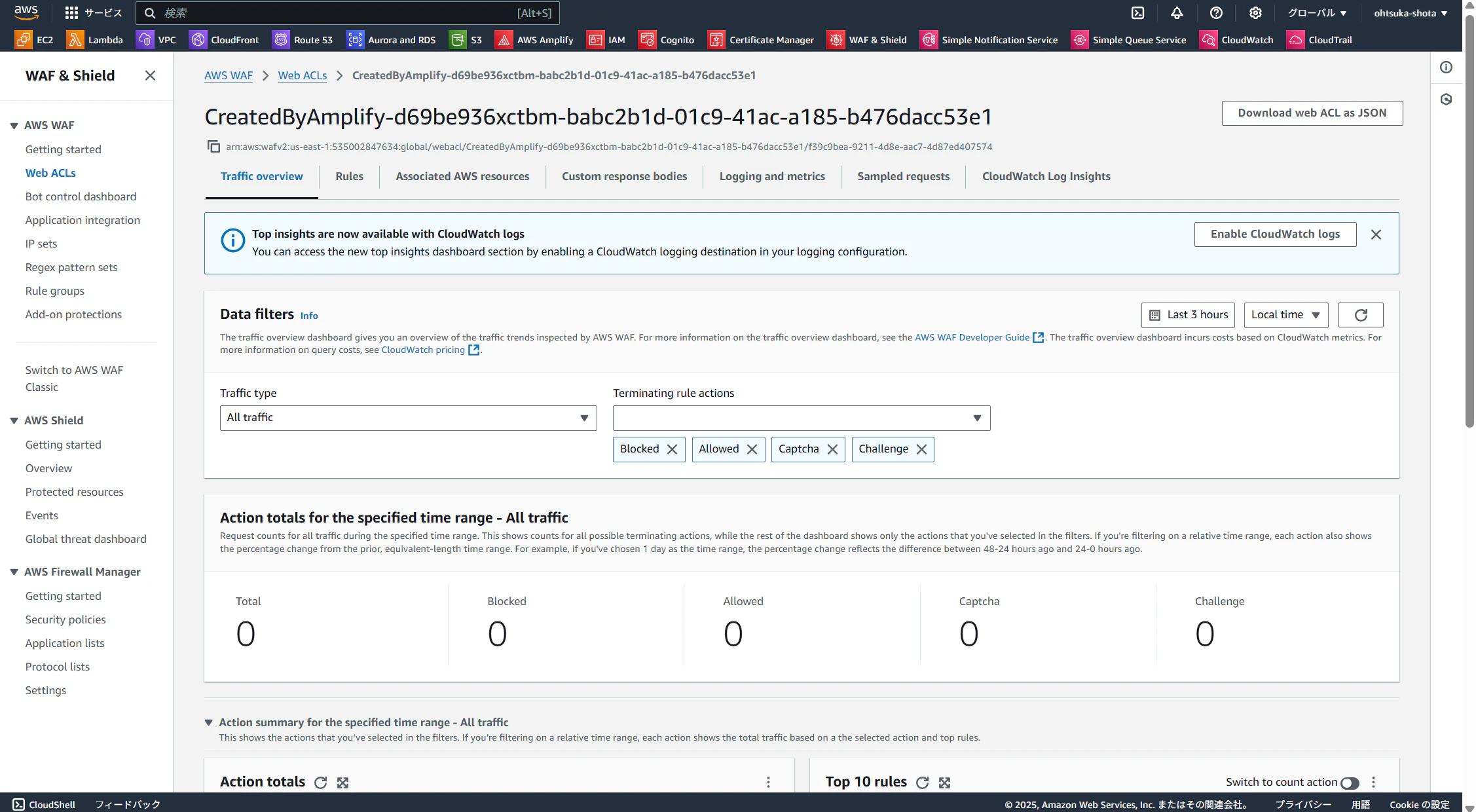Viewport: 1476px width, 812px height.
Task: Open the グローバル region selector
Action: coord(1317,13)
